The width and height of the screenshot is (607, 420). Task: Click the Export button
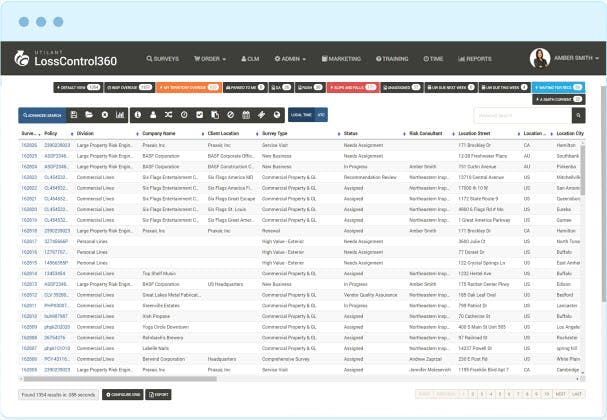click(x=158, y=395)
